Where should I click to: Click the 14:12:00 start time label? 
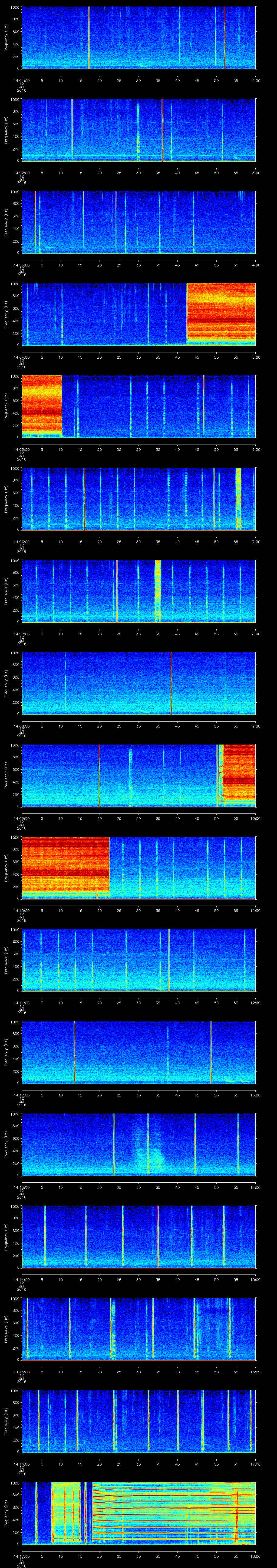pyautogui.click(x=22, y=1095)
